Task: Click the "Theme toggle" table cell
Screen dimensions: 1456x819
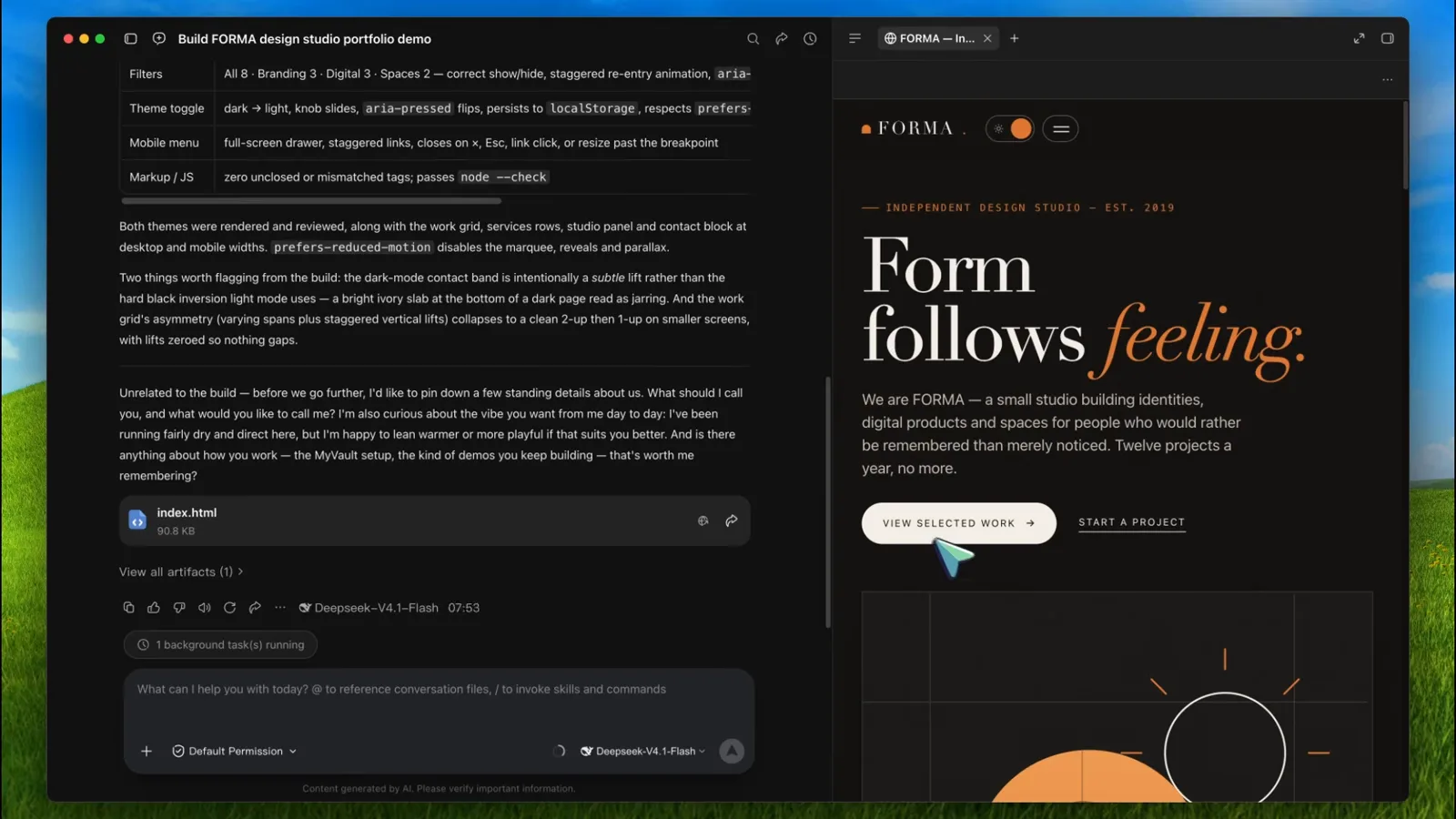Action: [167, 108]
